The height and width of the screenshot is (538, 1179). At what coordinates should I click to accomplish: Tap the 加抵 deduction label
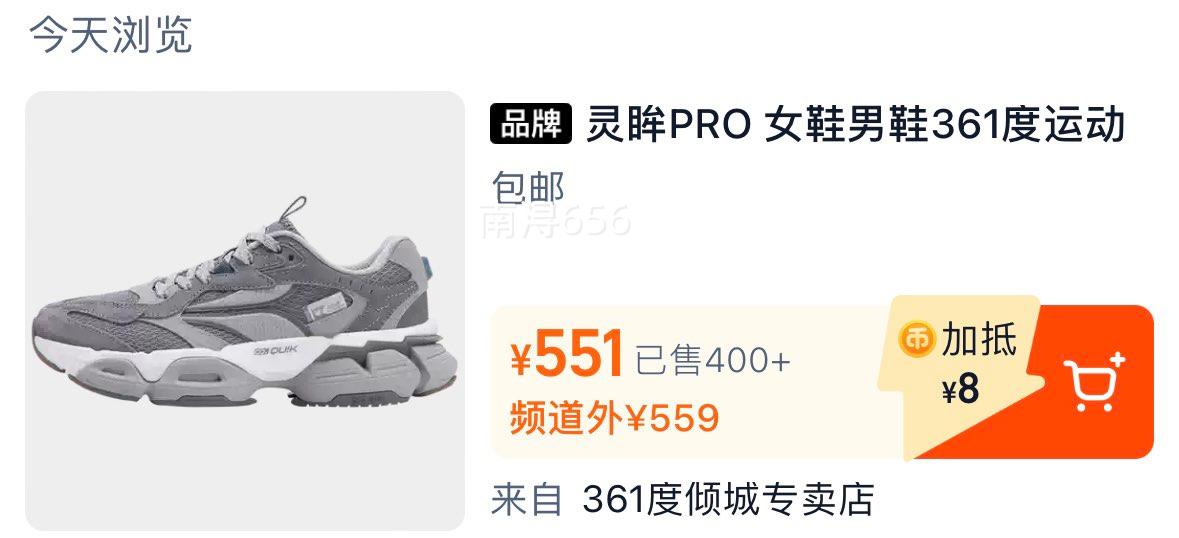point(979,339)
